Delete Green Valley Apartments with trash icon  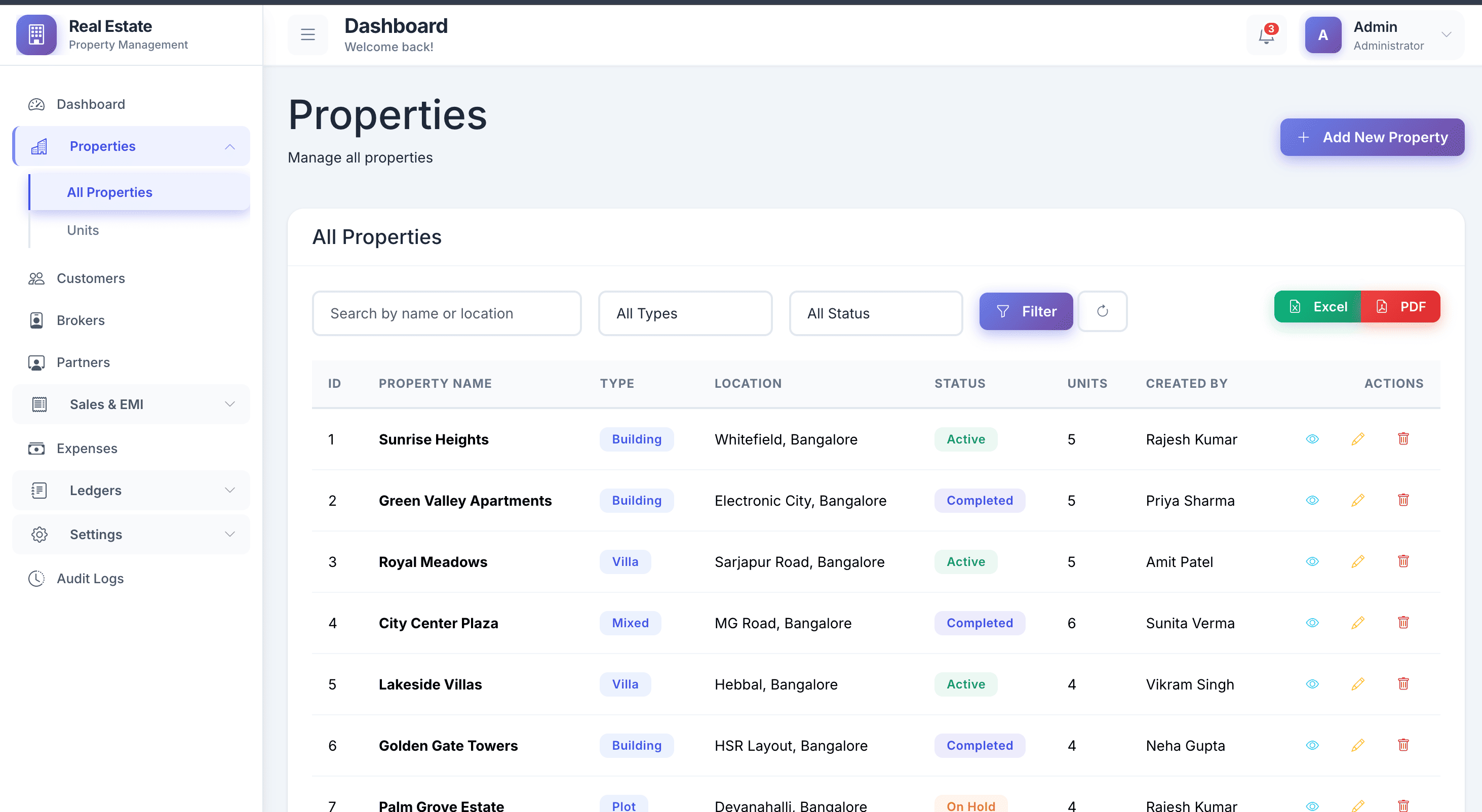(x=1403, y=500)
